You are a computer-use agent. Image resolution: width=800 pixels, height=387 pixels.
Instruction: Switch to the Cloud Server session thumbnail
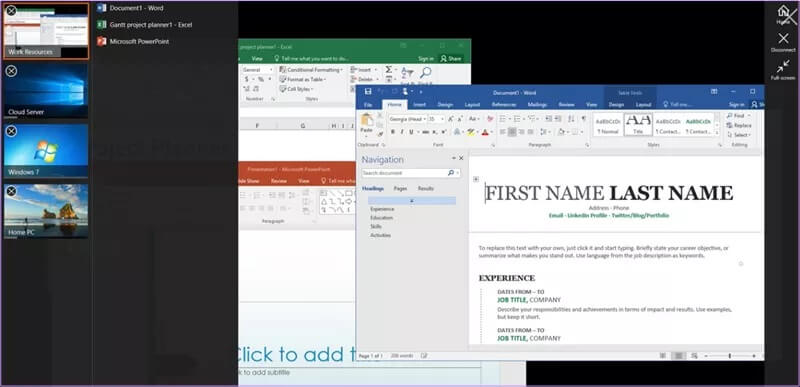tap(46, 91)
